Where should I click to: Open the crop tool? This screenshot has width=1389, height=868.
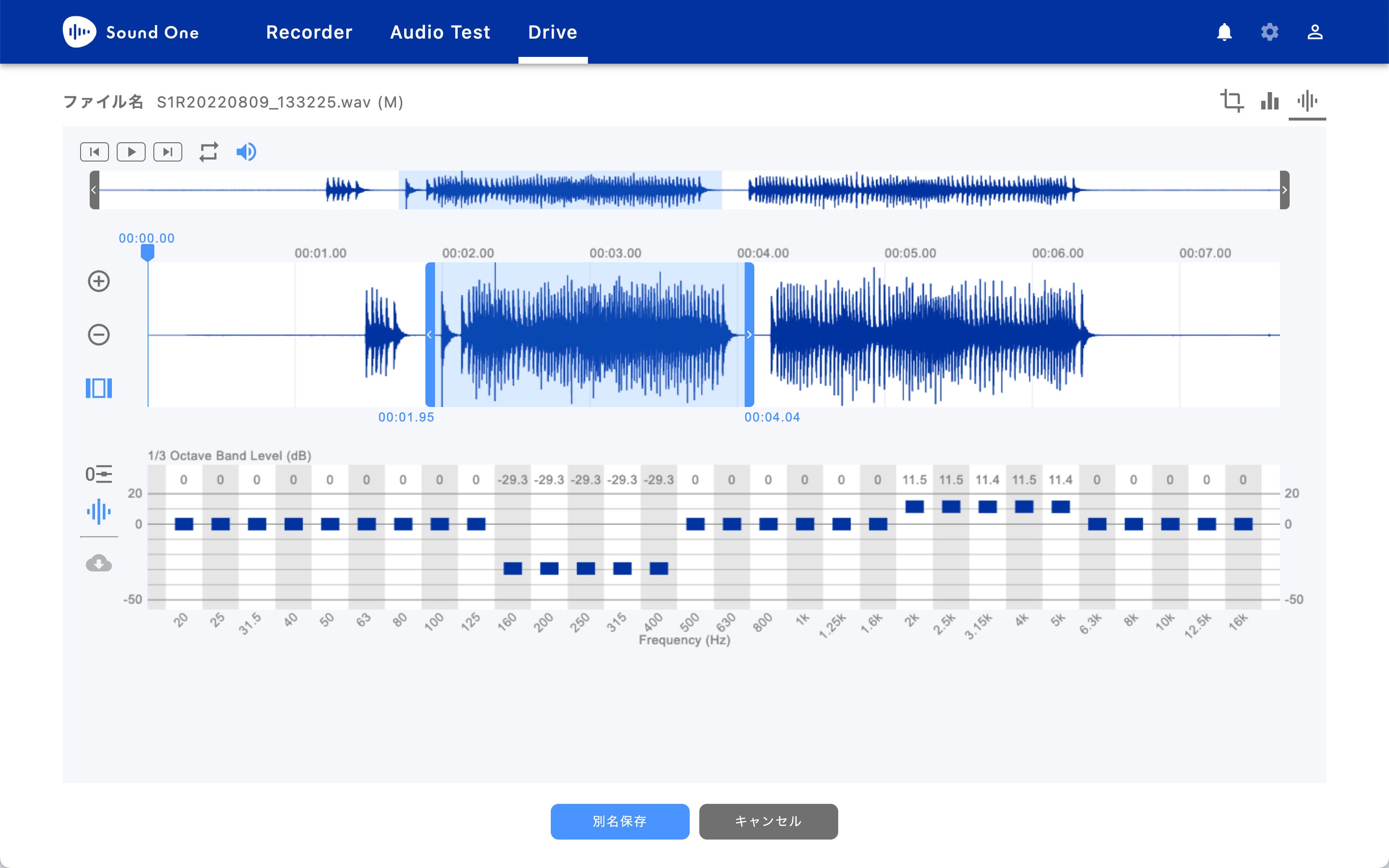point(1231,101)
